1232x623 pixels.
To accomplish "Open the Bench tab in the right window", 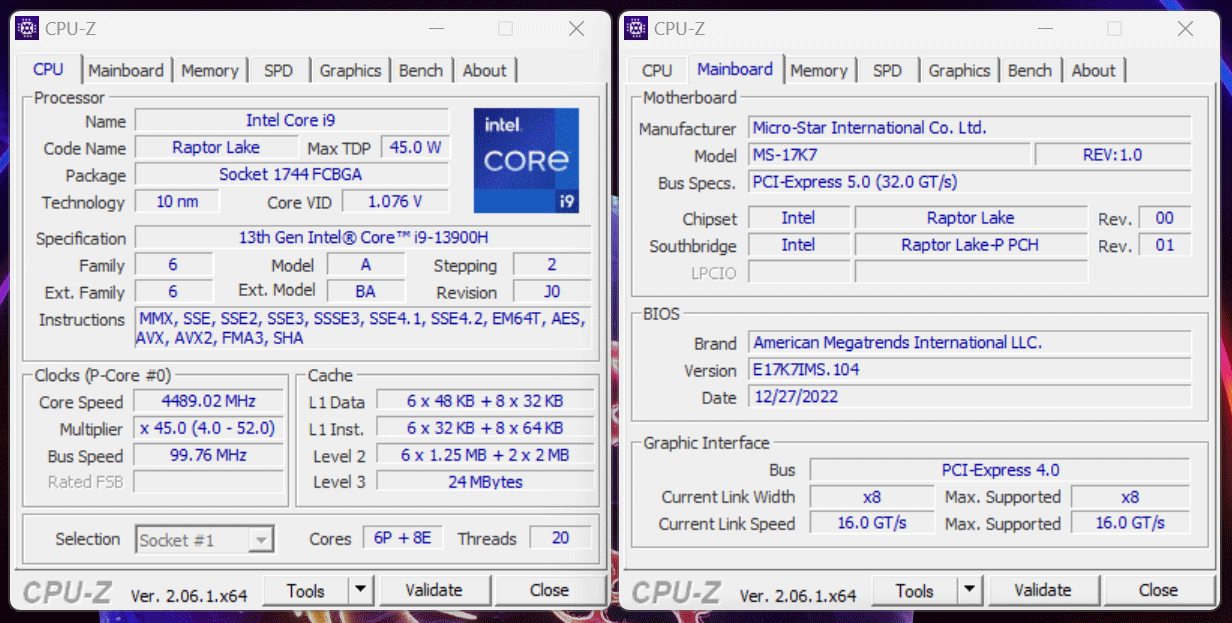I will pos(1030,71).
